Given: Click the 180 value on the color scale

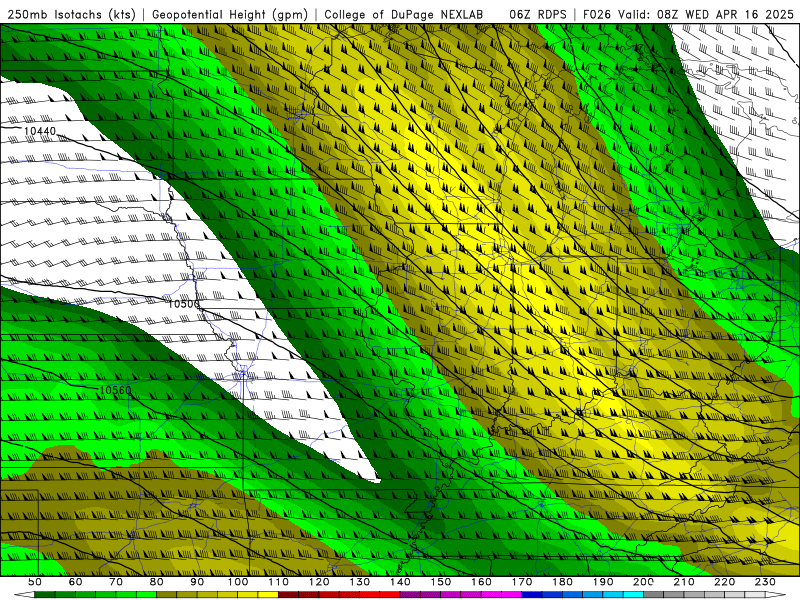Looking at the screenshot, I should (562, 582).
